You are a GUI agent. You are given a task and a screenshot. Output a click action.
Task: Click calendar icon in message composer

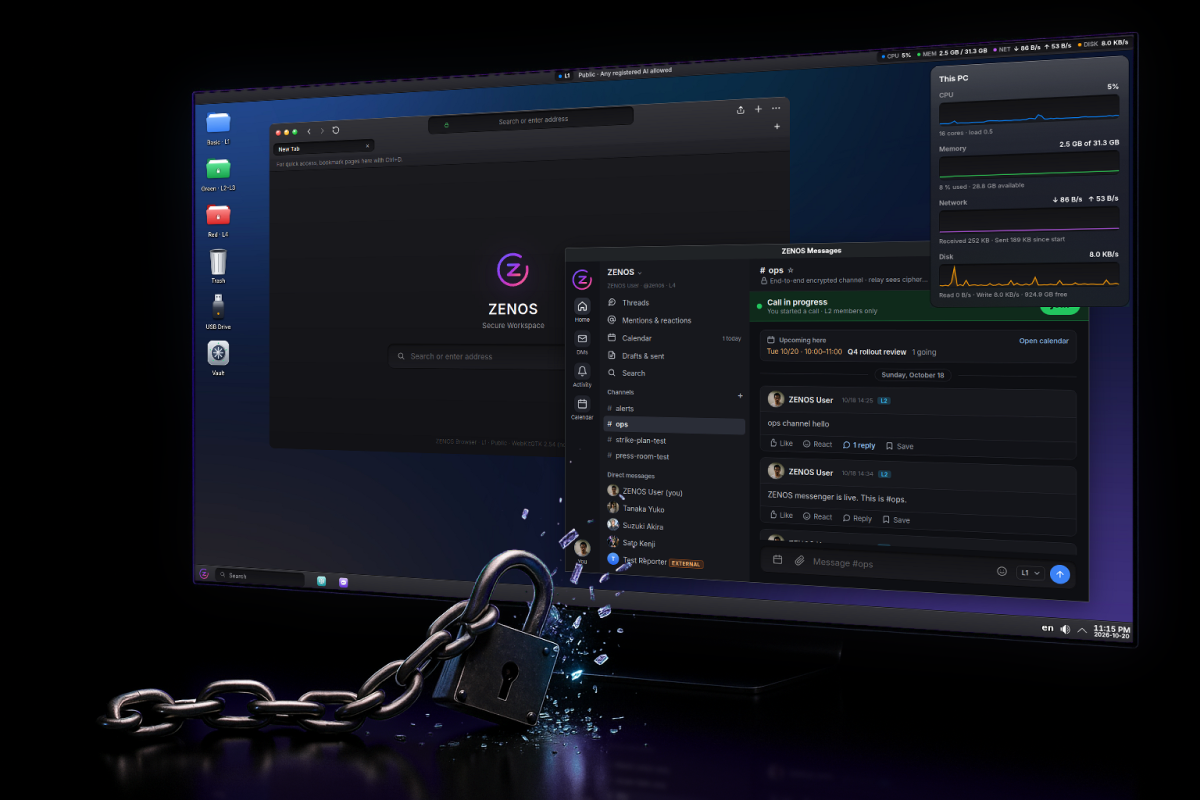[777, 560]
